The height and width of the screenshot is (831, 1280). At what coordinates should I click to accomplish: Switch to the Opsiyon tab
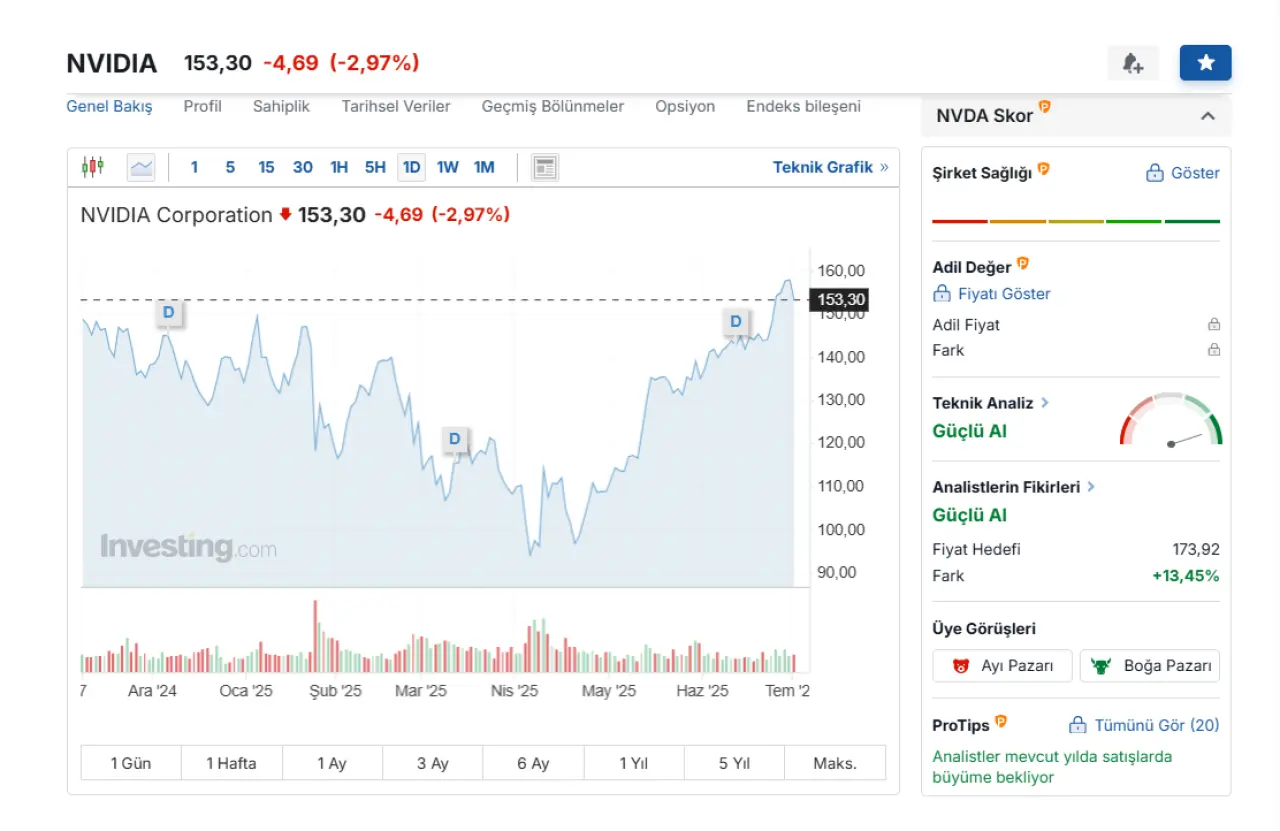(x=685, y=106)
